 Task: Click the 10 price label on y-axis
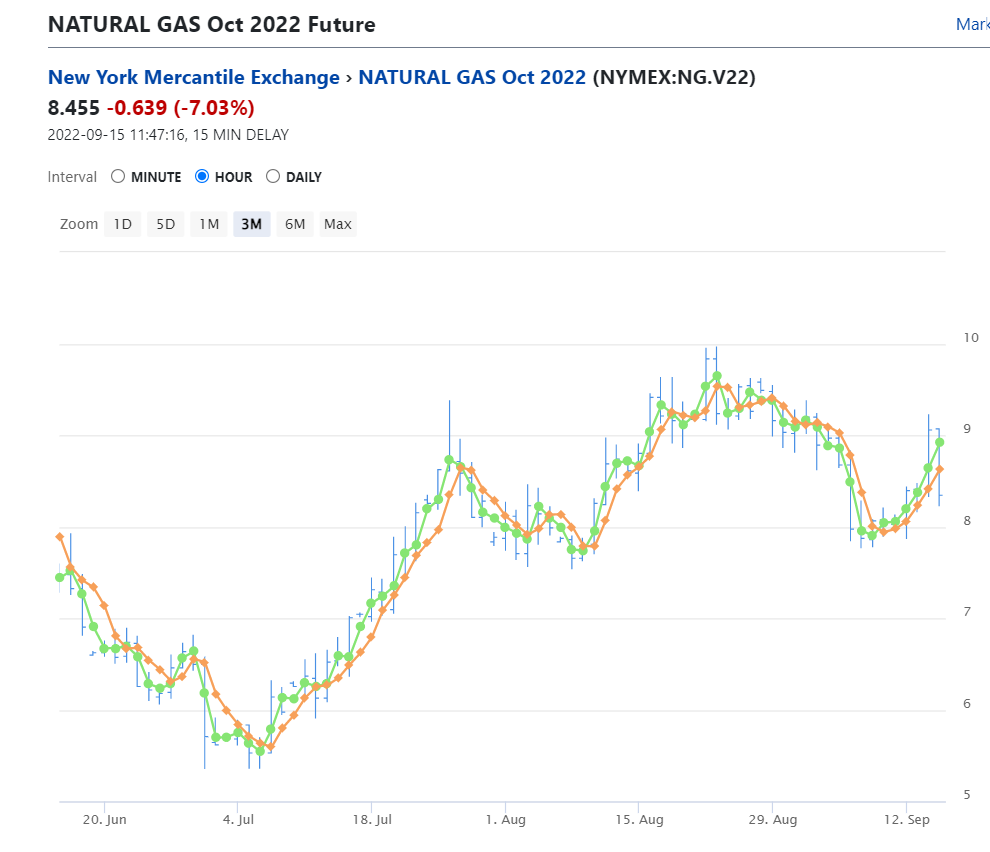coord(971,338)
